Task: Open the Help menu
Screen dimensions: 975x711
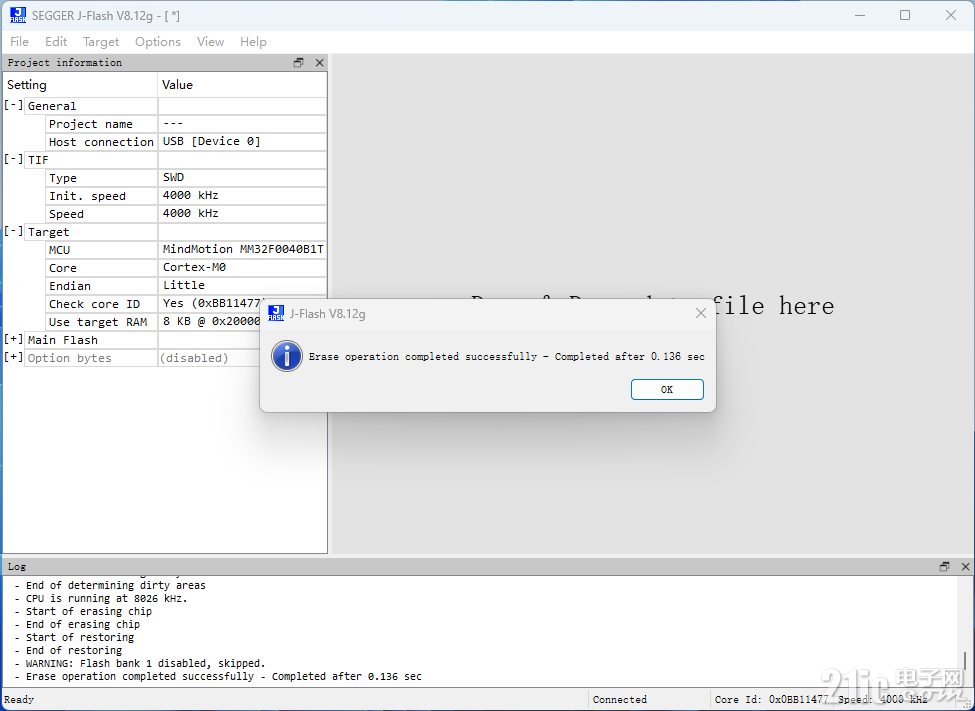Action: (x=253, y=42)
